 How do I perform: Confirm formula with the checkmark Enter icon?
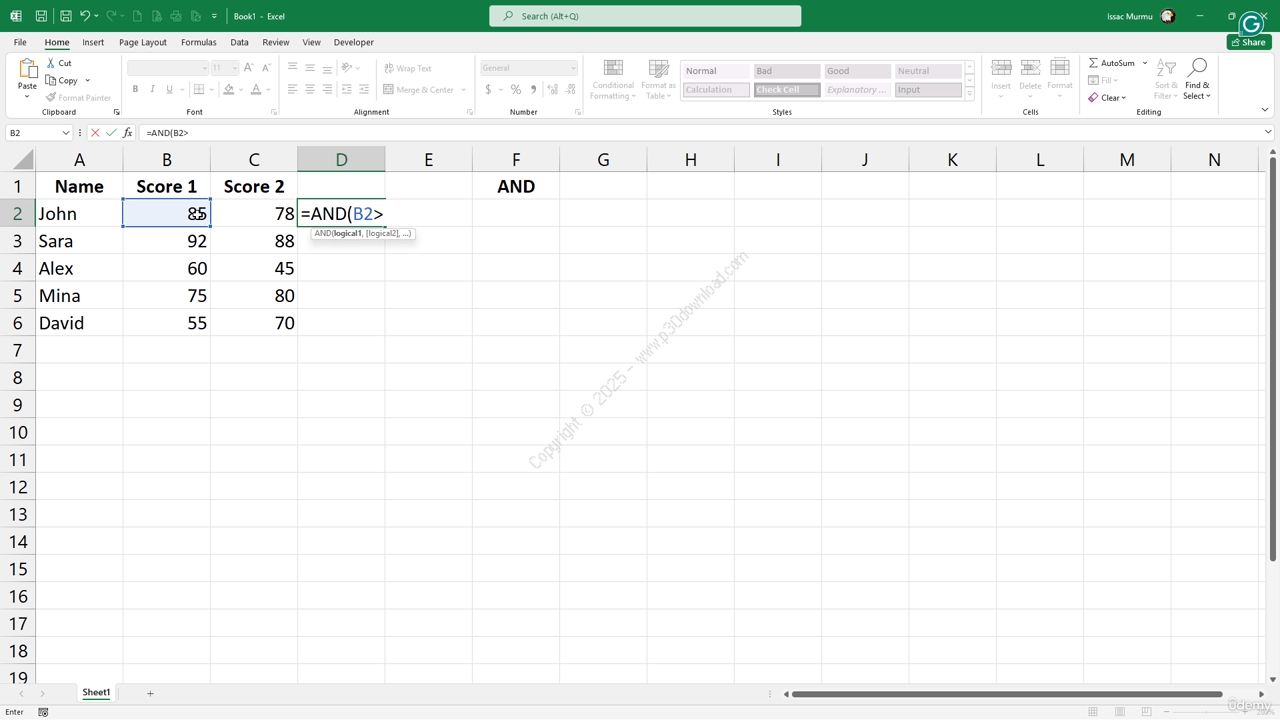coord(111,133)
